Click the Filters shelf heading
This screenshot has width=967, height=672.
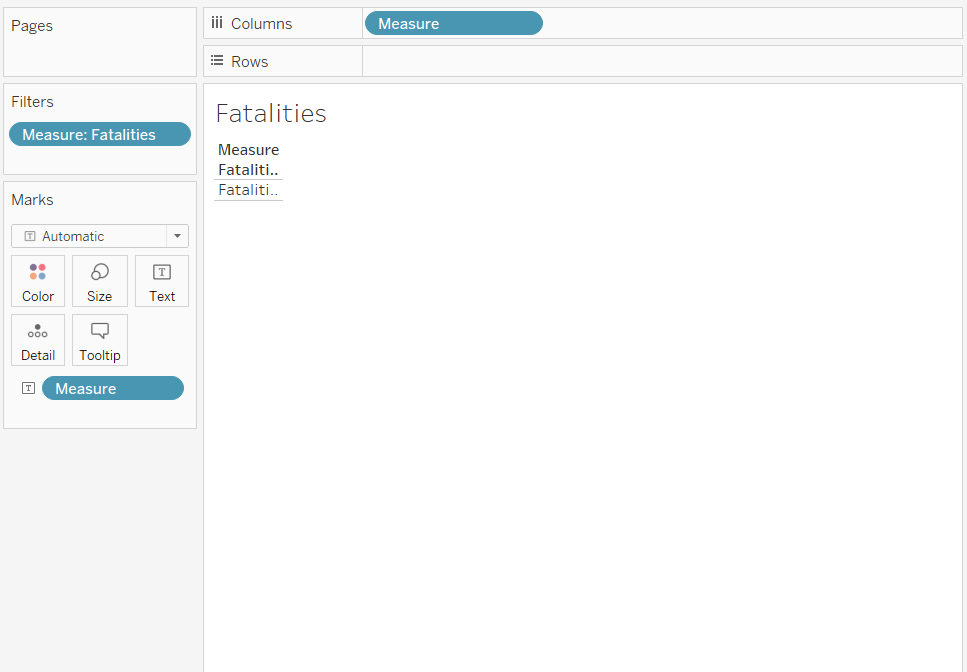click(x=33, y=102)
